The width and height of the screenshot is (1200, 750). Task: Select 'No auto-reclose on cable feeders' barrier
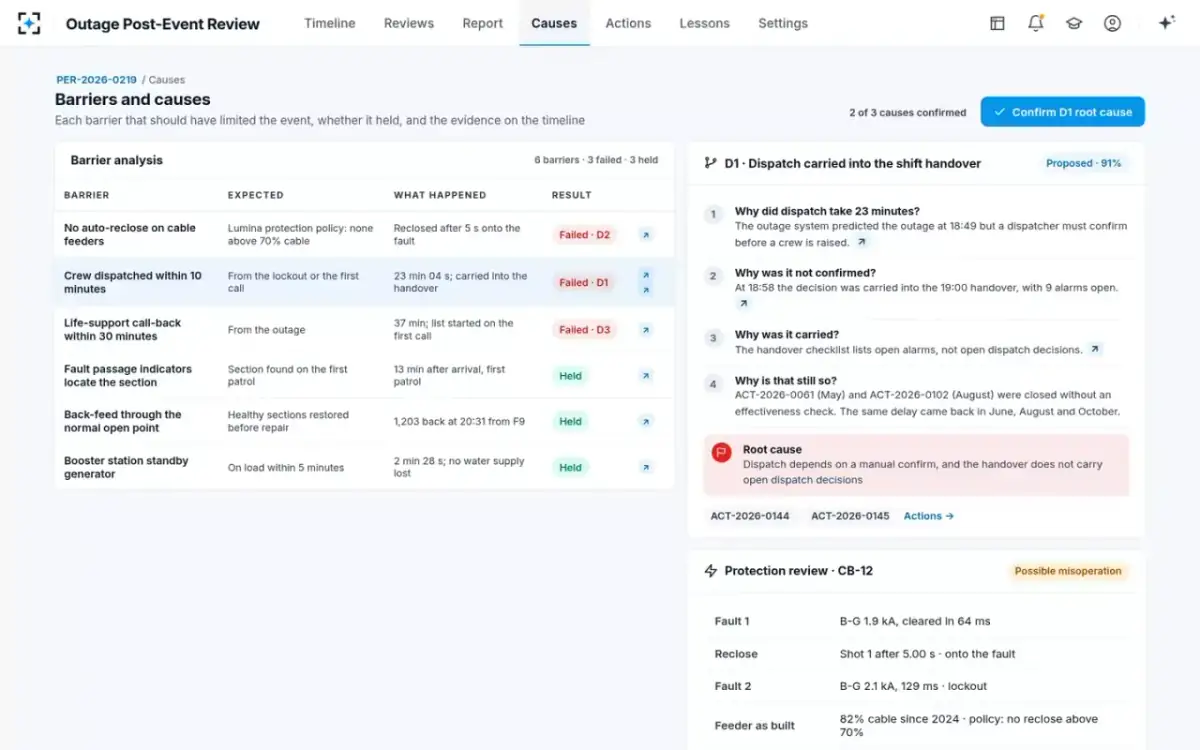tap(130, 234)
